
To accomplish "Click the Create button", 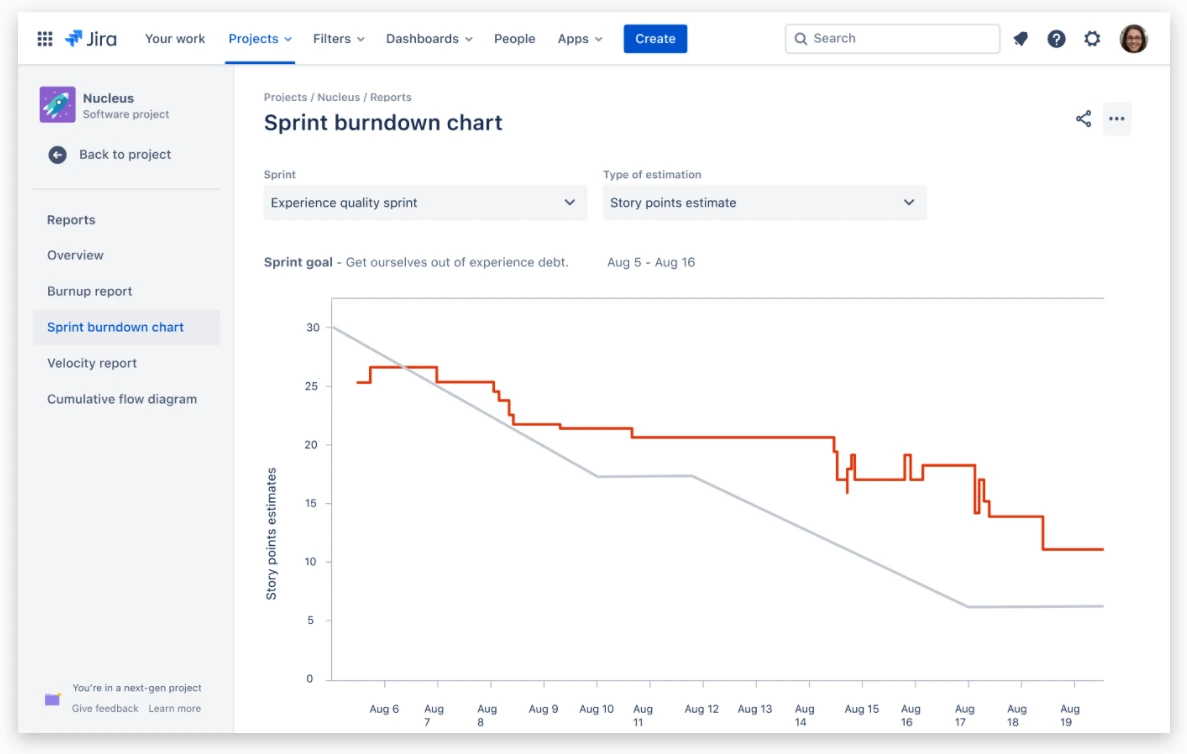I will 655,39.
